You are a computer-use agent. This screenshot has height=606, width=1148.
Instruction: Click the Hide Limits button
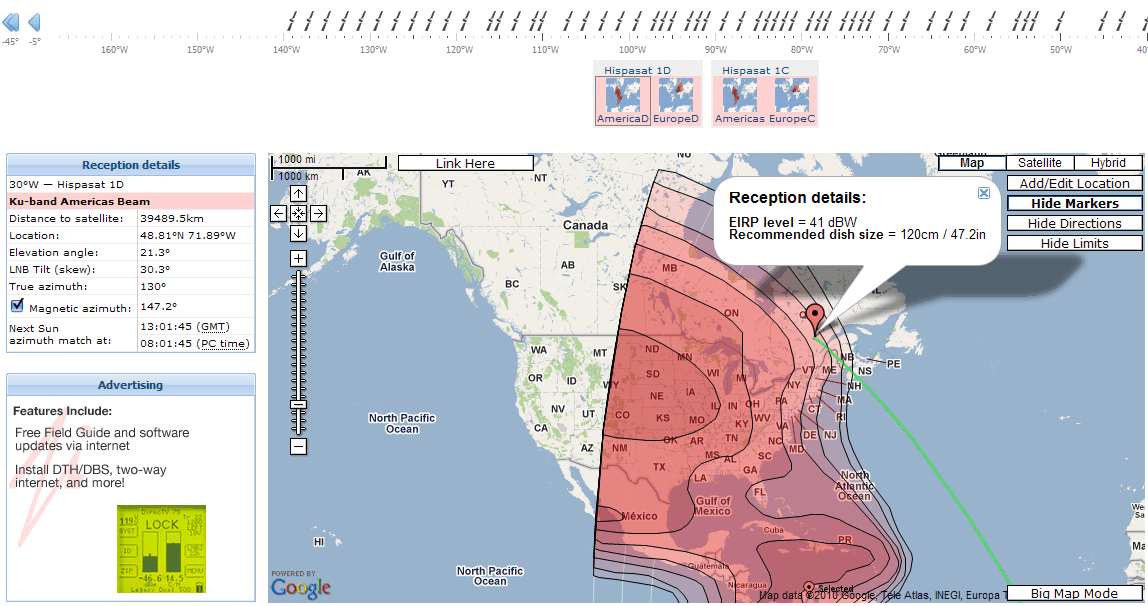pyautogui.click(x=1074, y=244)
